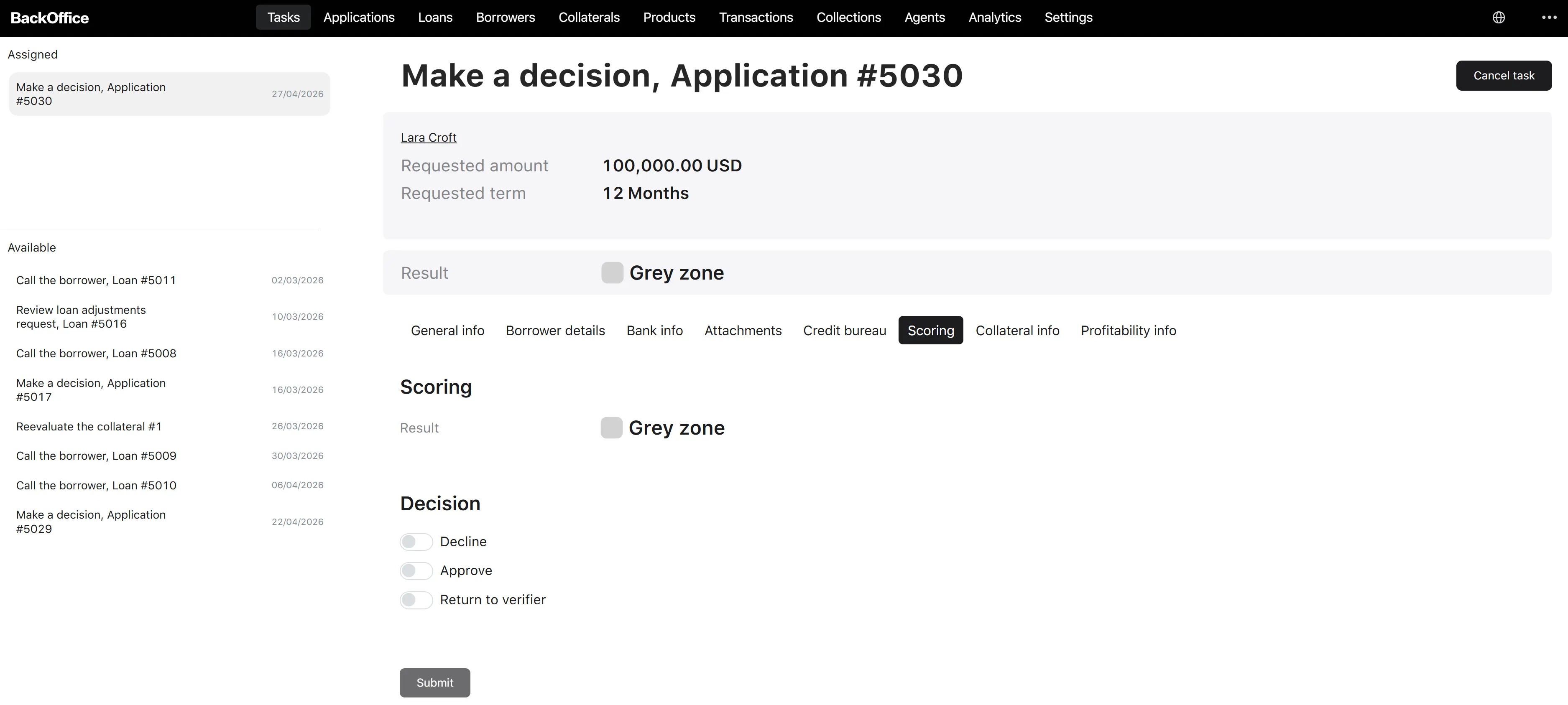
Task: Open Reevaluate the collateral #1 task
Action: pyautogui.click(x=169, y=426)
